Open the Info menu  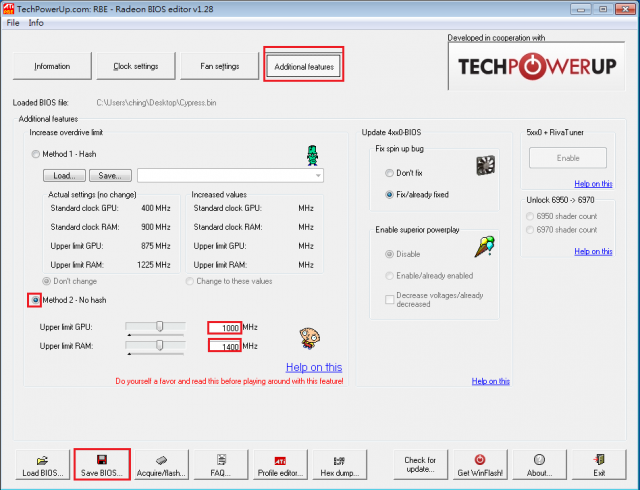(x=36, y=23)
